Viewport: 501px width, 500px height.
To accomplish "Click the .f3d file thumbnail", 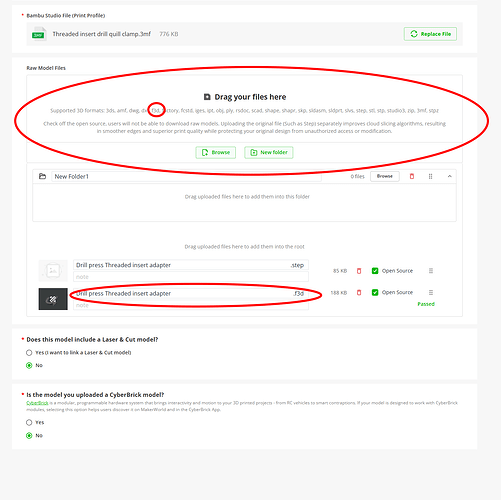I will pyautogui.click(x=53, y=299).
